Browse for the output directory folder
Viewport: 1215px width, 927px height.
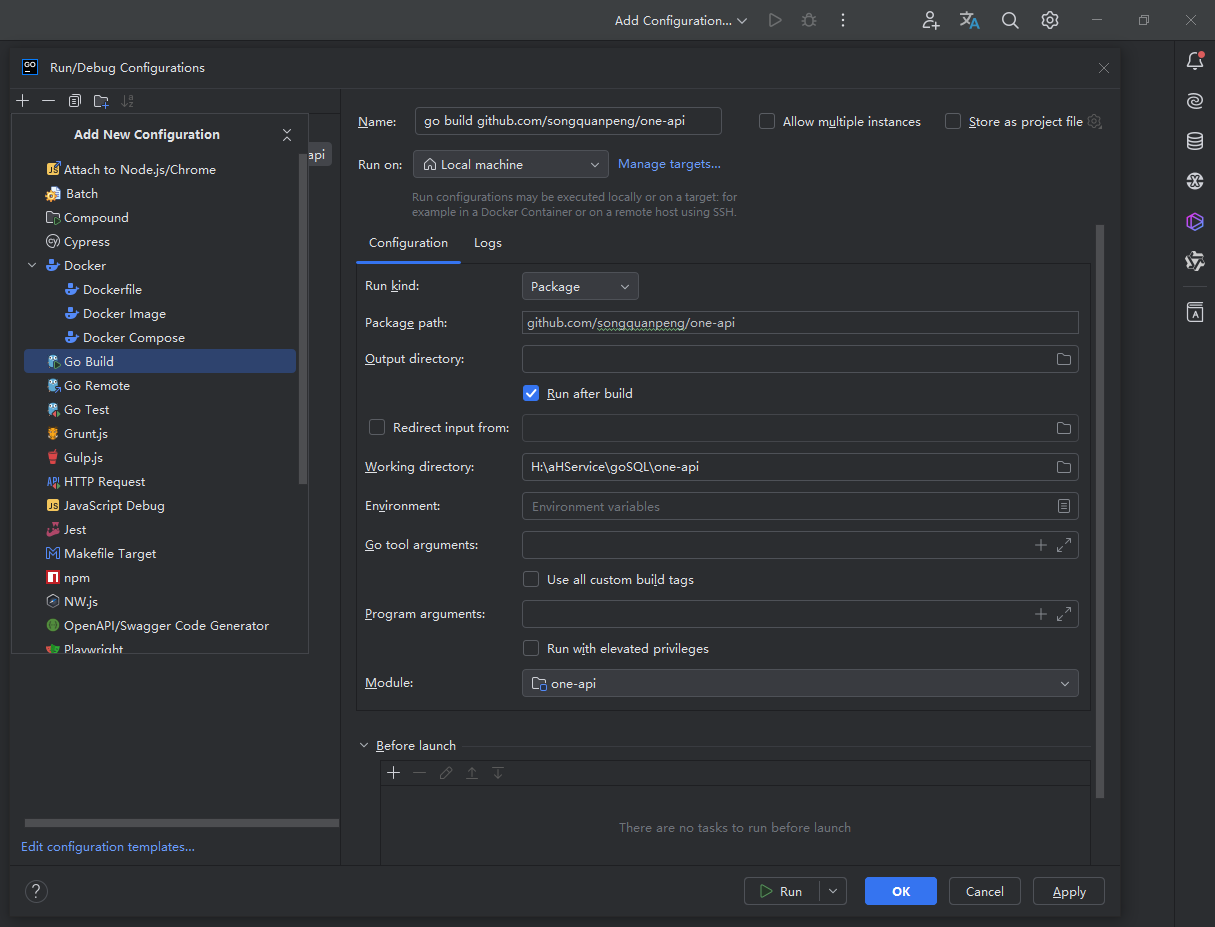[1064, 359]
